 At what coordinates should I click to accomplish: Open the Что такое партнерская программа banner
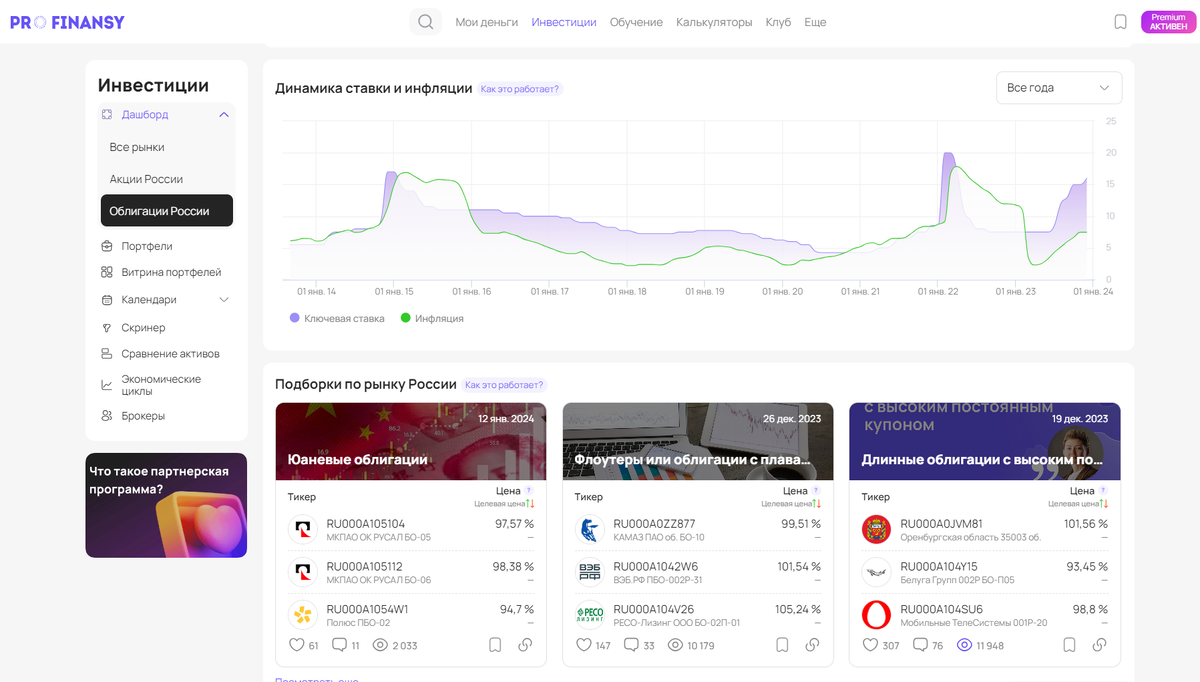(166, 505)
